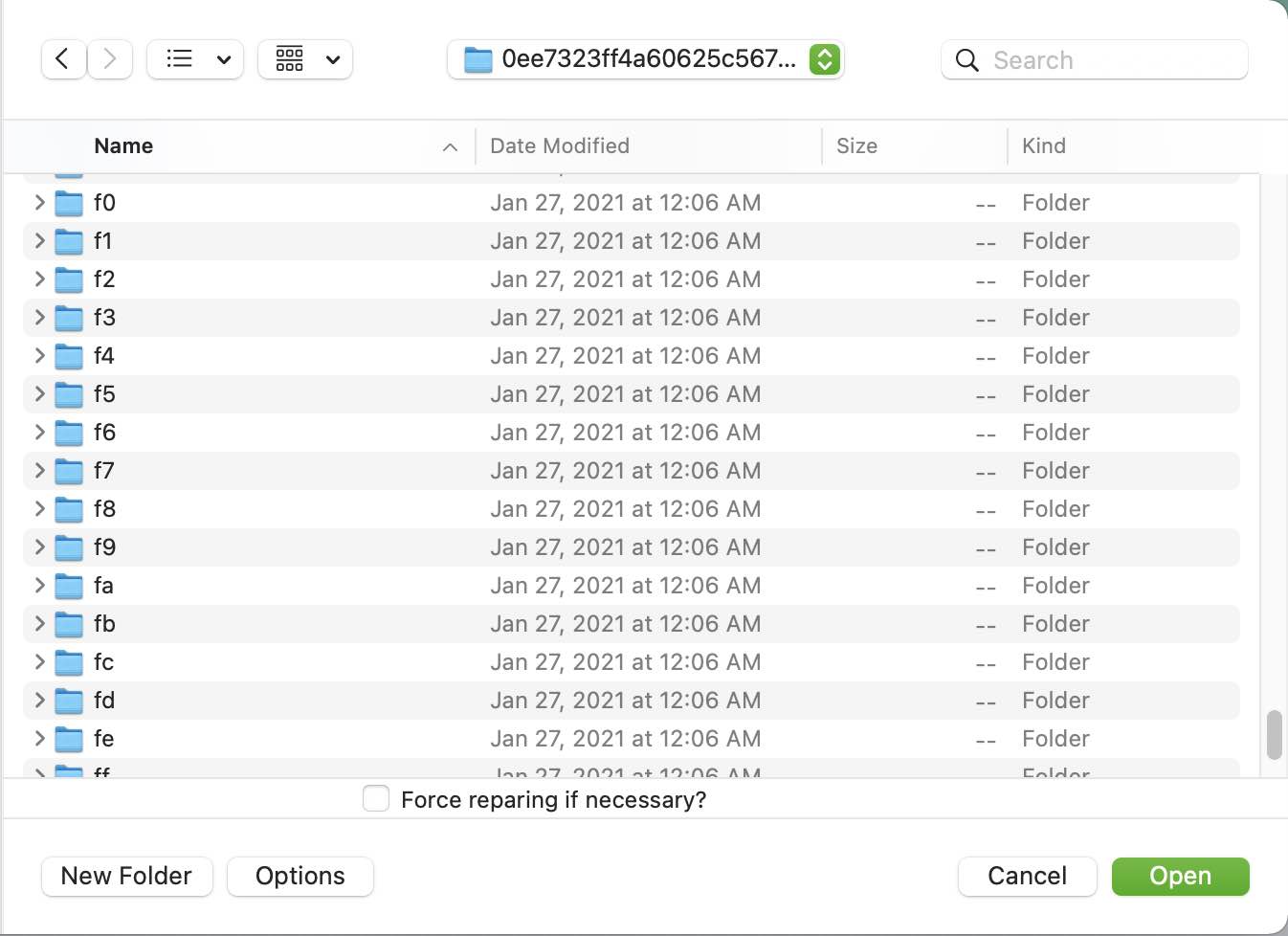Cancel the file dialog
This screenshot has height=936, width=1288.
[1027, 876]
